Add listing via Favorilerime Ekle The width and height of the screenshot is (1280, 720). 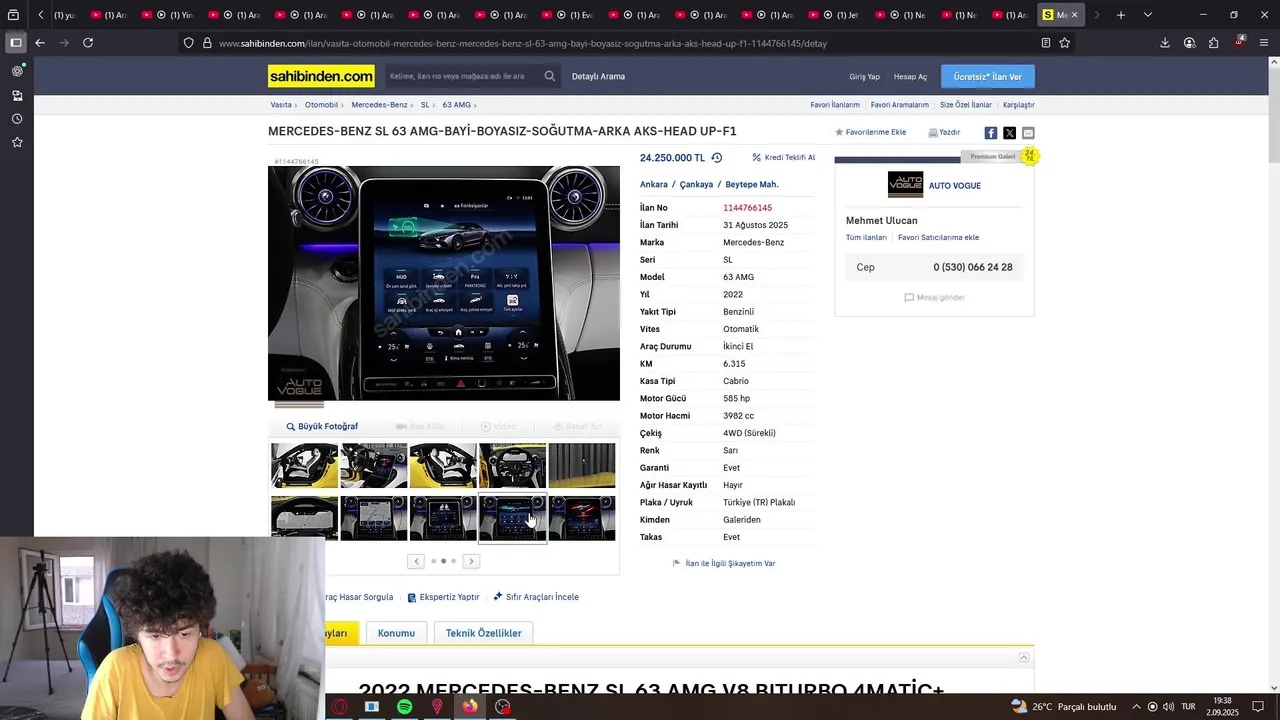coord(871,132)
